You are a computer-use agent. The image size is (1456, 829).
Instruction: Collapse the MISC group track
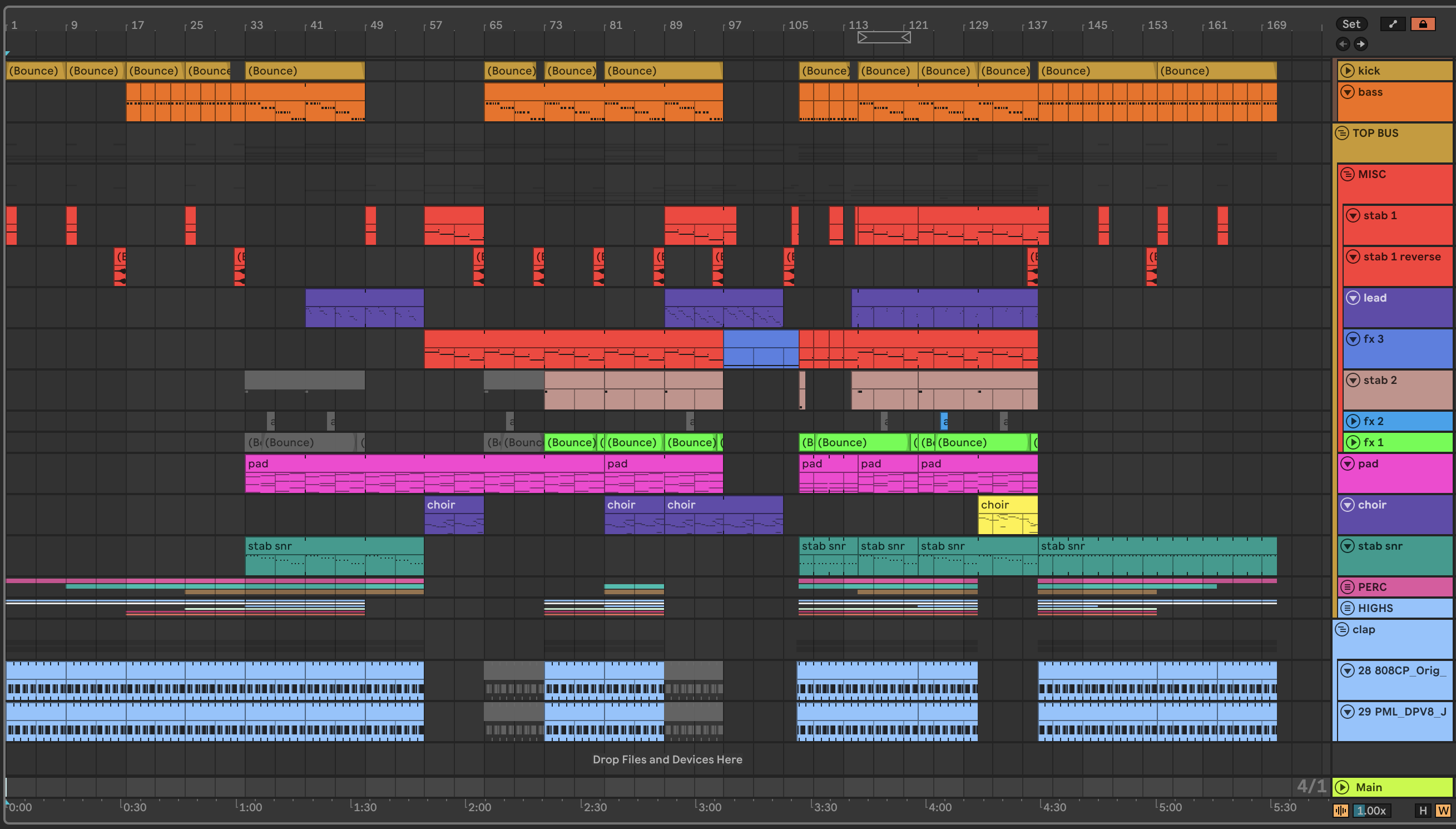1347,174
